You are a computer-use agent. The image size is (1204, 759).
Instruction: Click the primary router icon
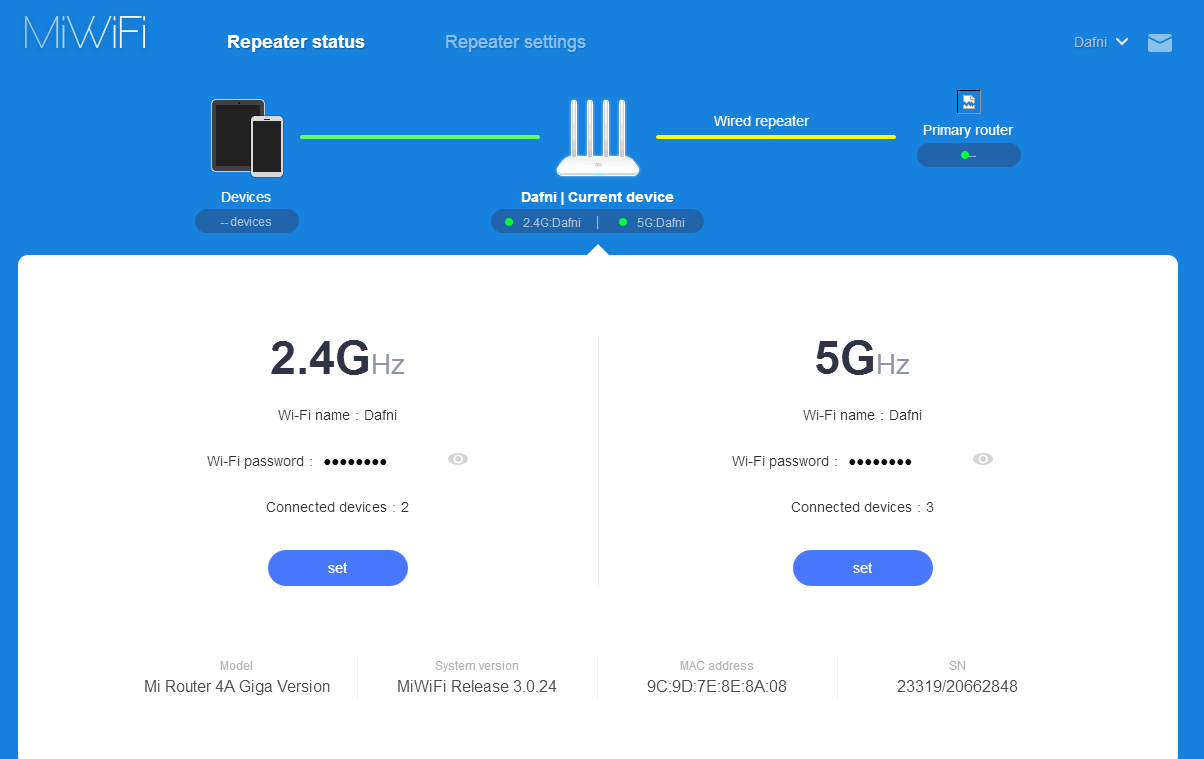click(x=968, y=102)
